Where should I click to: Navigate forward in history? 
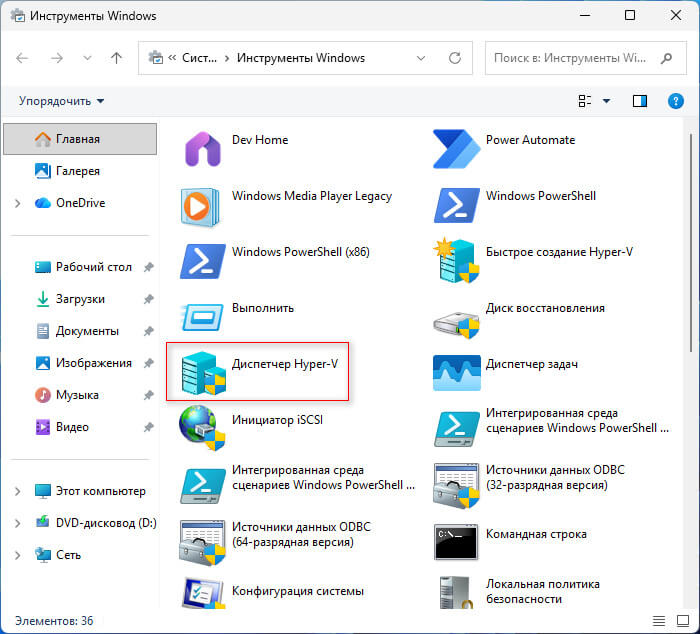(x=57, y=58)
